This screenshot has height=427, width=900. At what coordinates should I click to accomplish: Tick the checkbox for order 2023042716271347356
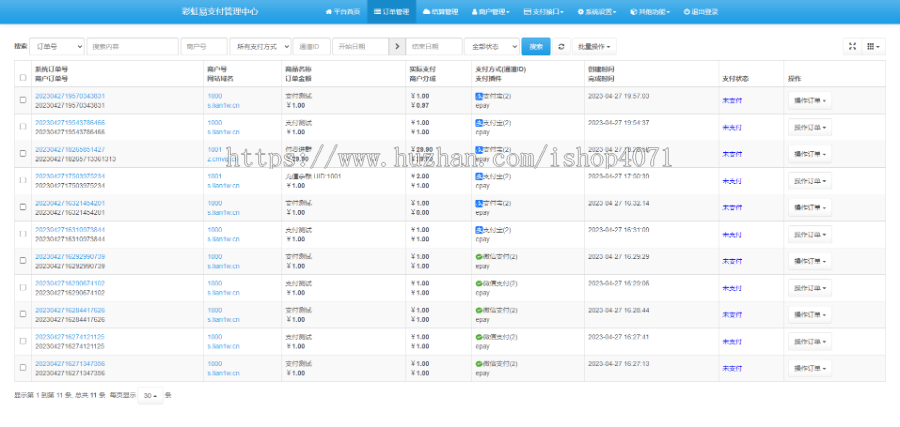pos(22,368)
